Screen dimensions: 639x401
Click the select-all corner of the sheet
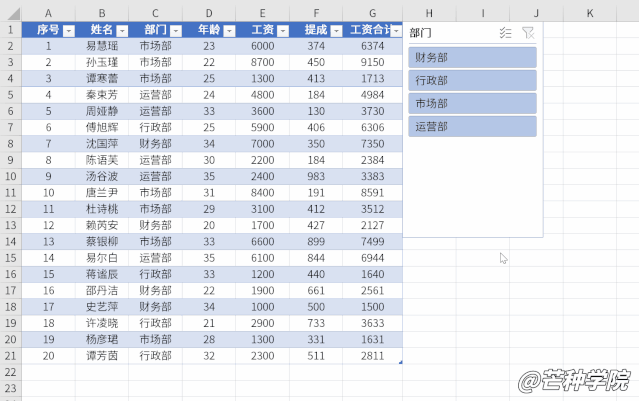(10, 13)
